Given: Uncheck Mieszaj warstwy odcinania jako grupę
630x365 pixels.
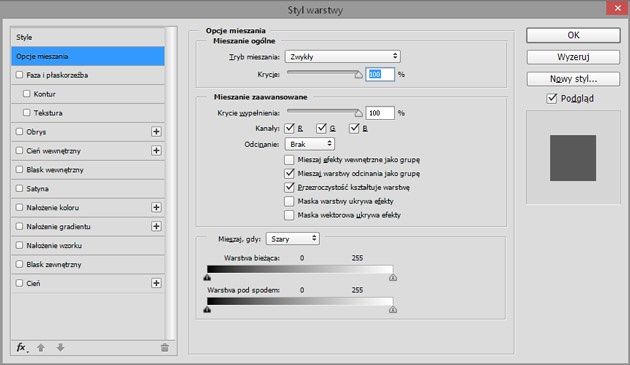Looking at the screenshot, I should [289, 173].
